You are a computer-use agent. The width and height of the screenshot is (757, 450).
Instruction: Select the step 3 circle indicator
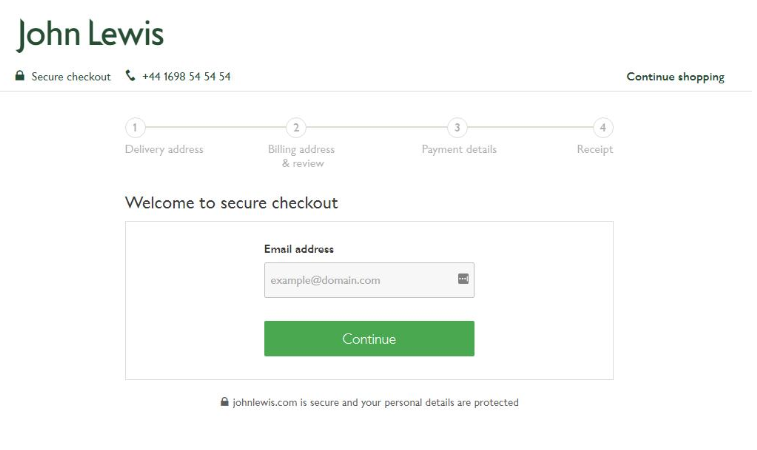click(457, 127)
